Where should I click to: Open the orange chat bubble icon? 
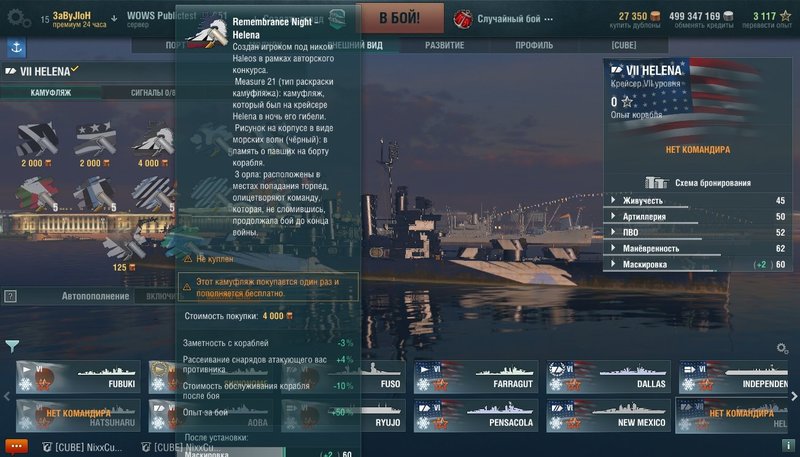coord(16,447)
